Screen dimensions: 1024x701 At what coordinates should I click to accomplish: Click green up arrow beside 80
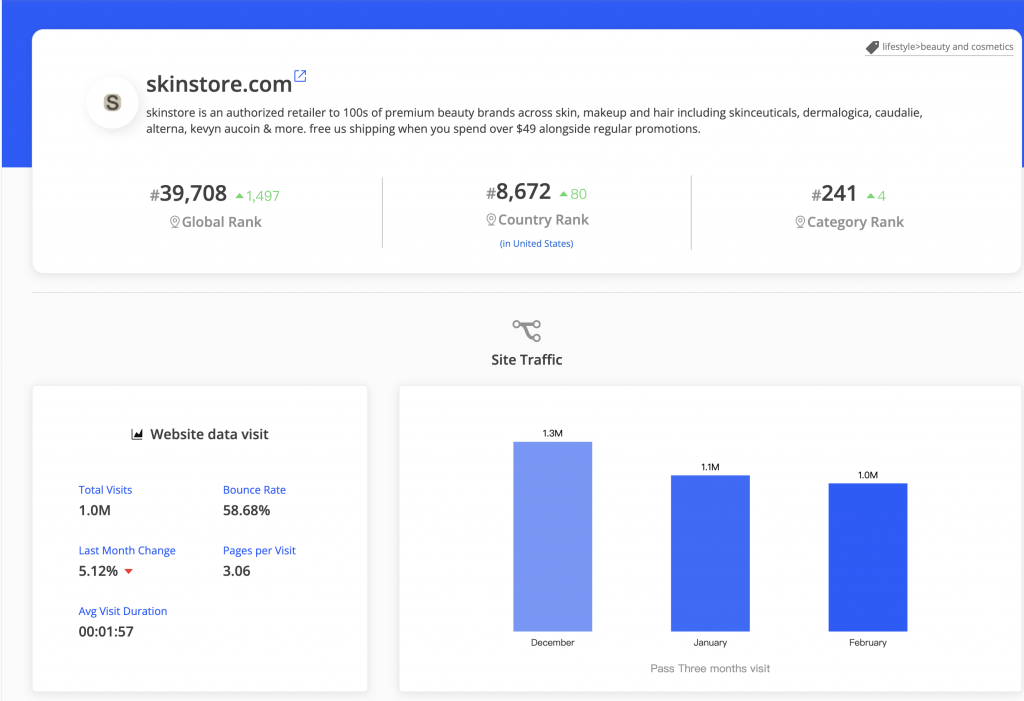pos(564,194)
